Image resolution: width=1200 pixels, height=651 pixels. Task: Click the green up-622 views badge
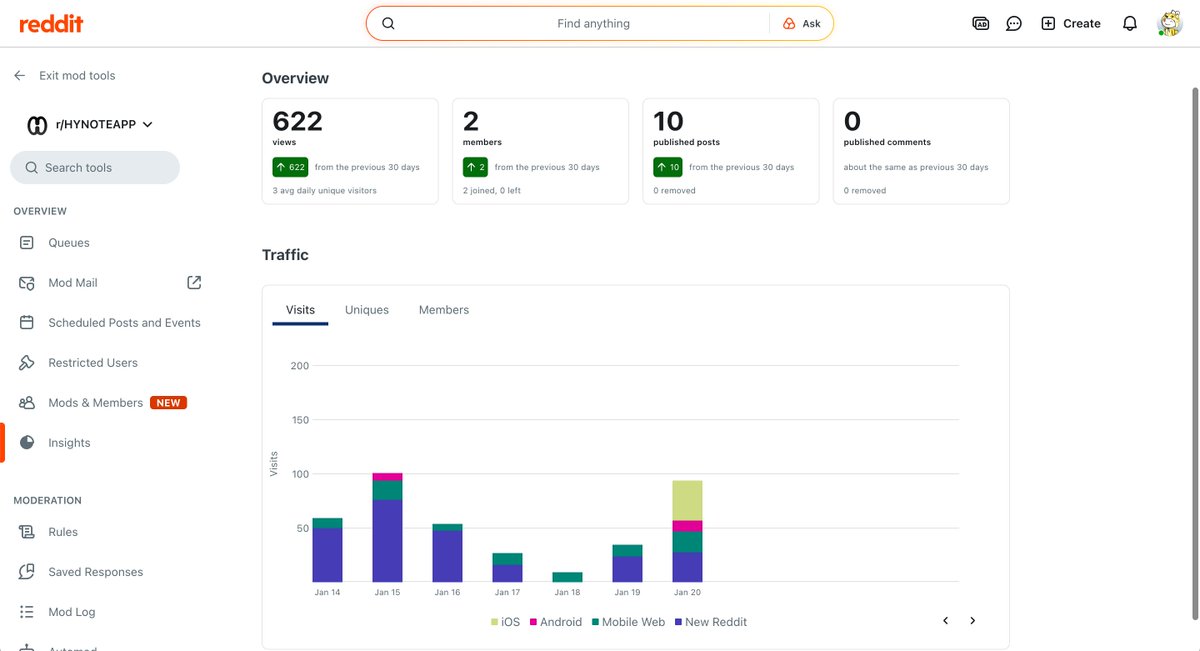point(290,167)
